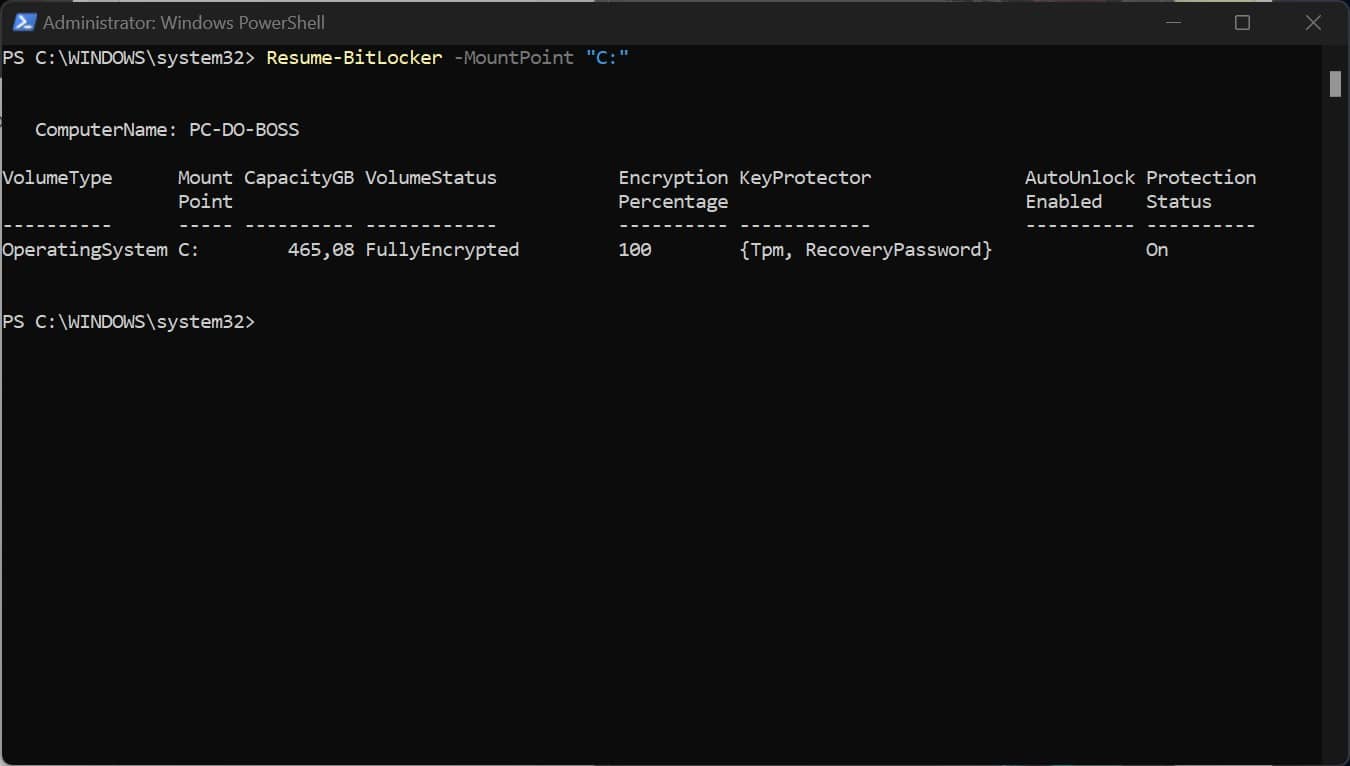Click the KeyProtector column header
This screenshot has height=766, width=1350.
[805, 178]
